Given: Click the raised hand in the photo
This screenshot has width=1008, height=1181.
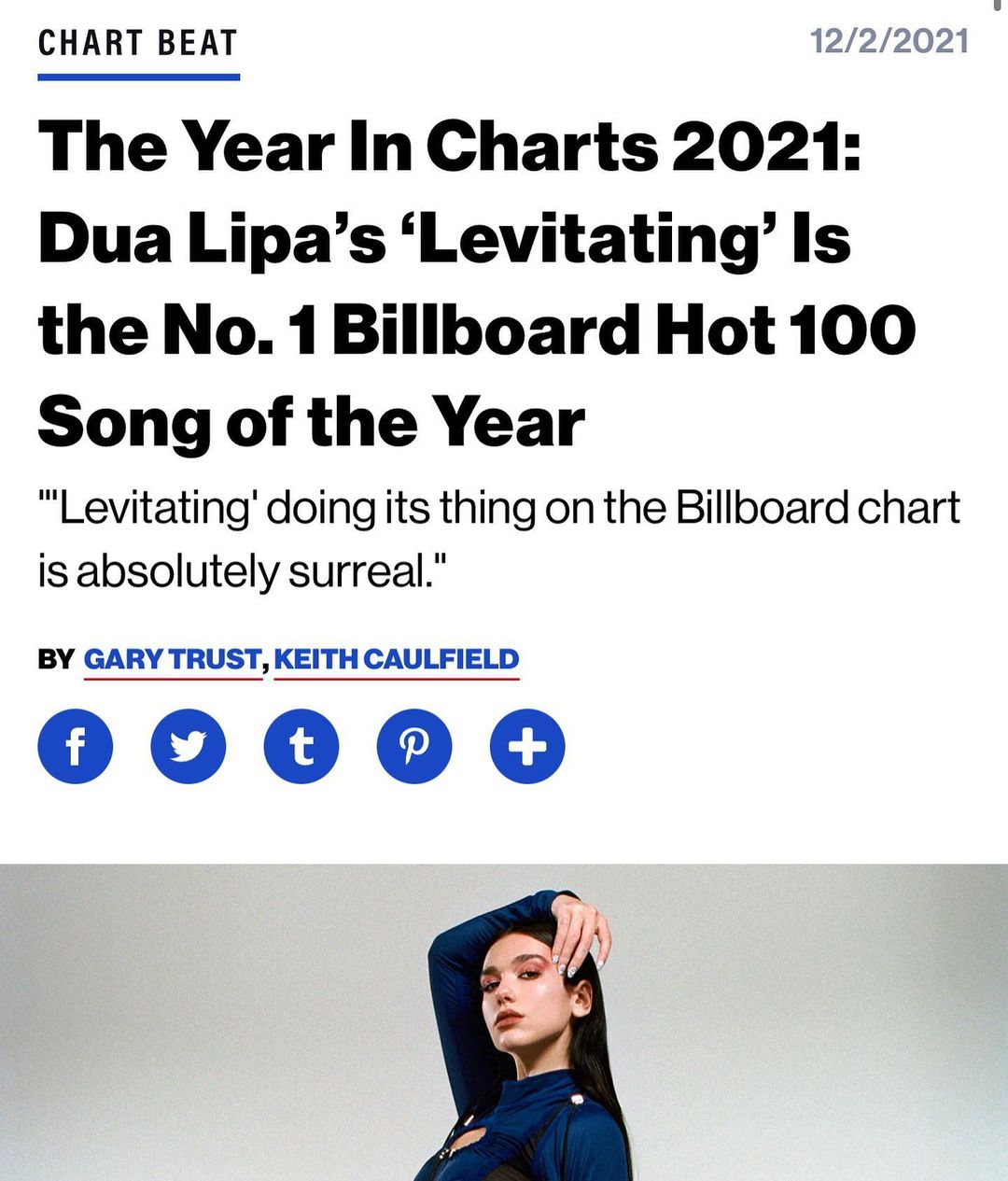Looking at the screenshot, I should [x=581, y=930].
